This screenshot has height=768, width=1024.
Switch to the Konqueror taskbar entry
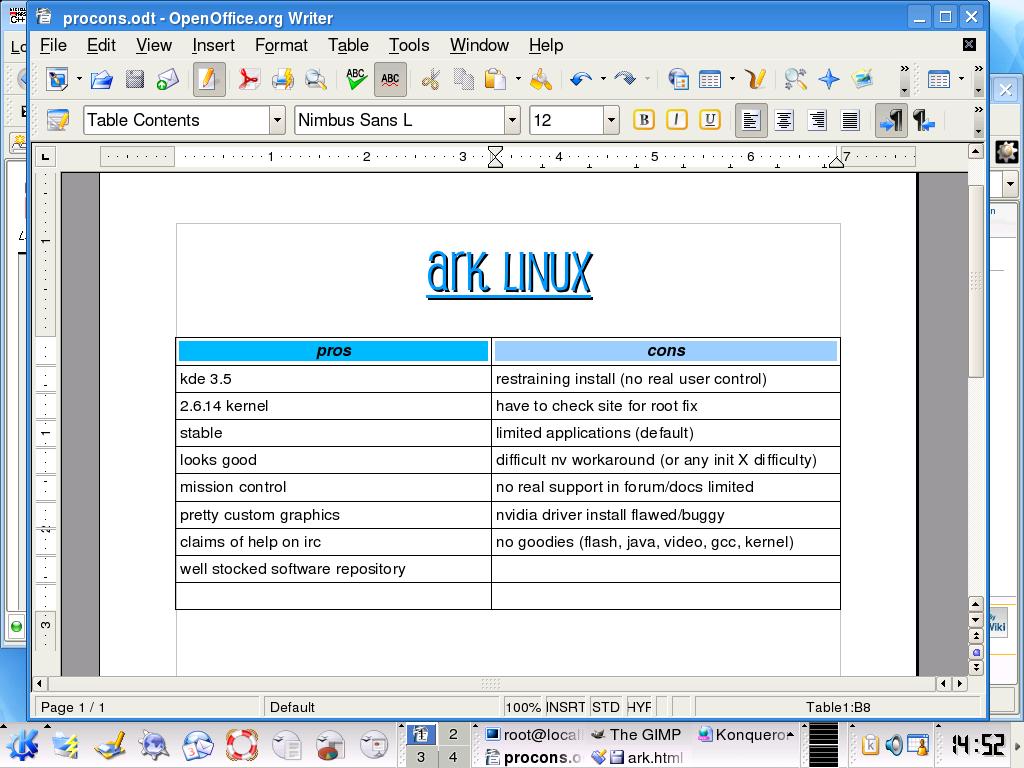pyautogui.click(x=743, y=735)
